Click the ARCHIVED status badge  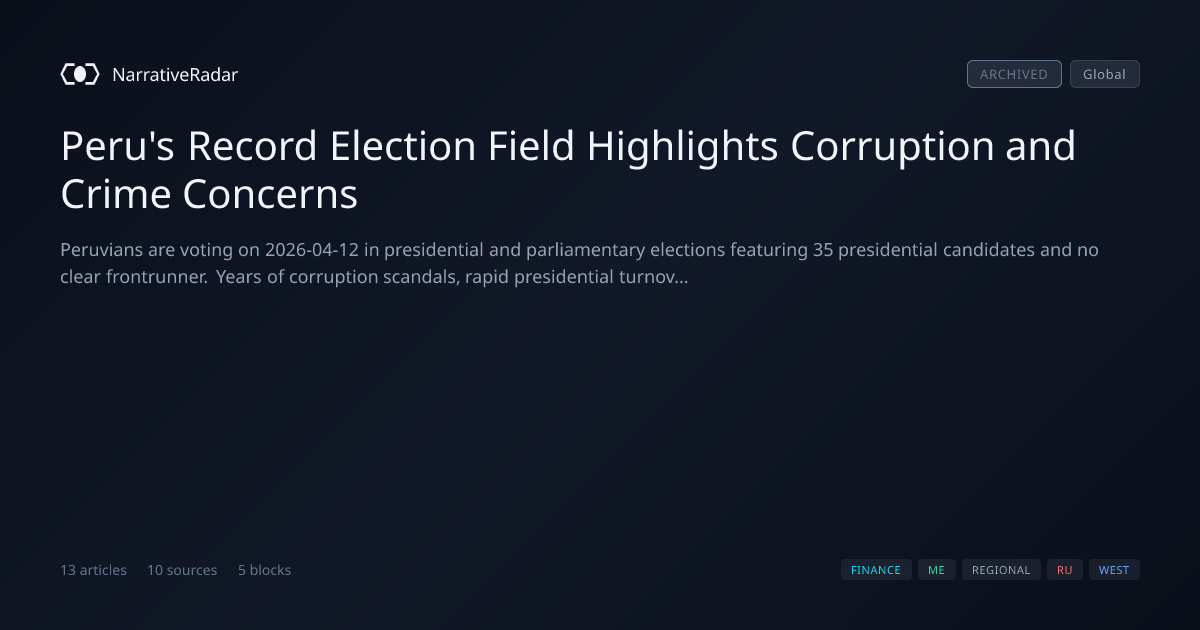pyautogui.click(x=1014, y=74)
